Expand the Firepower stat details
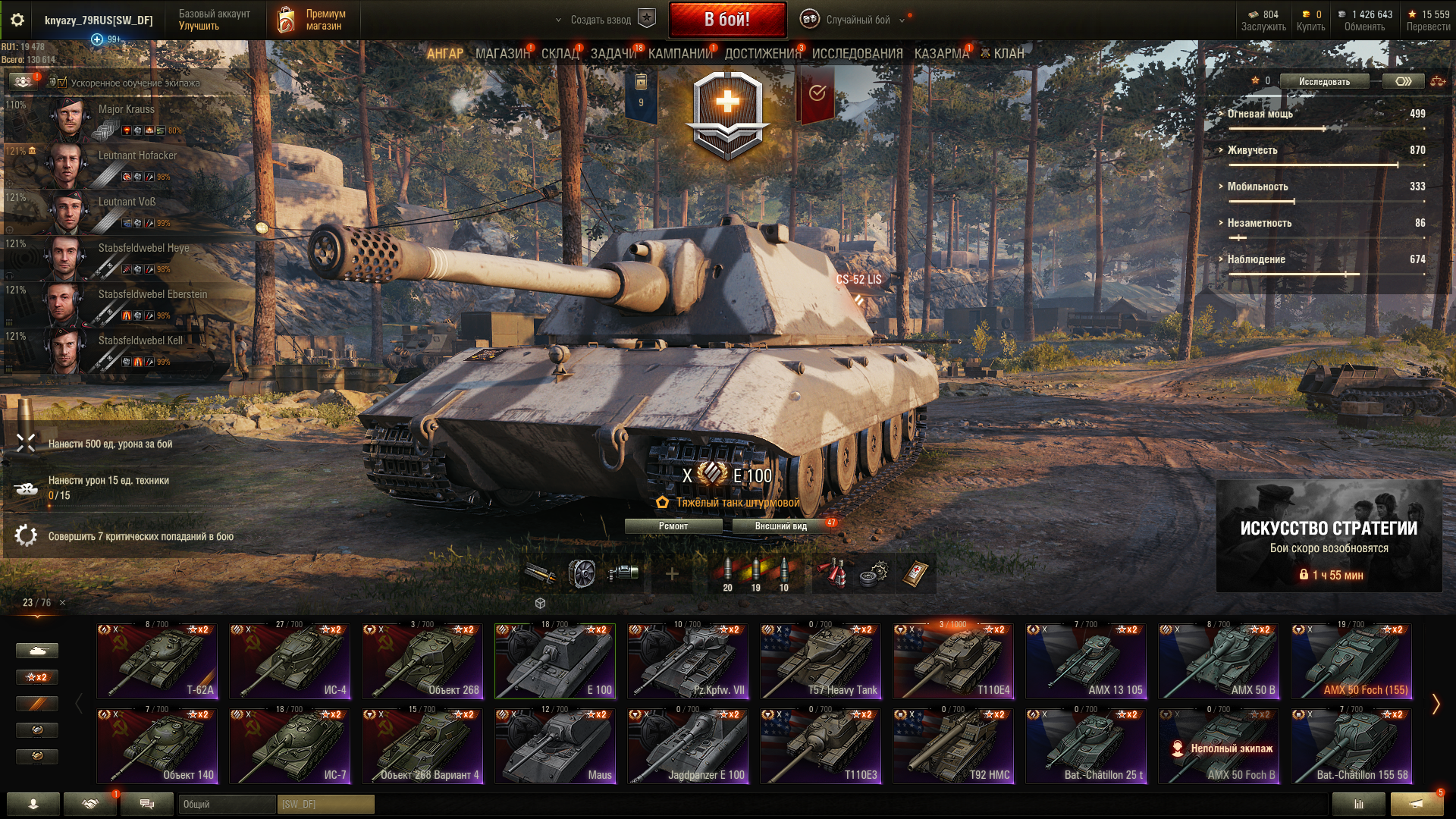 pos(1260,114)
